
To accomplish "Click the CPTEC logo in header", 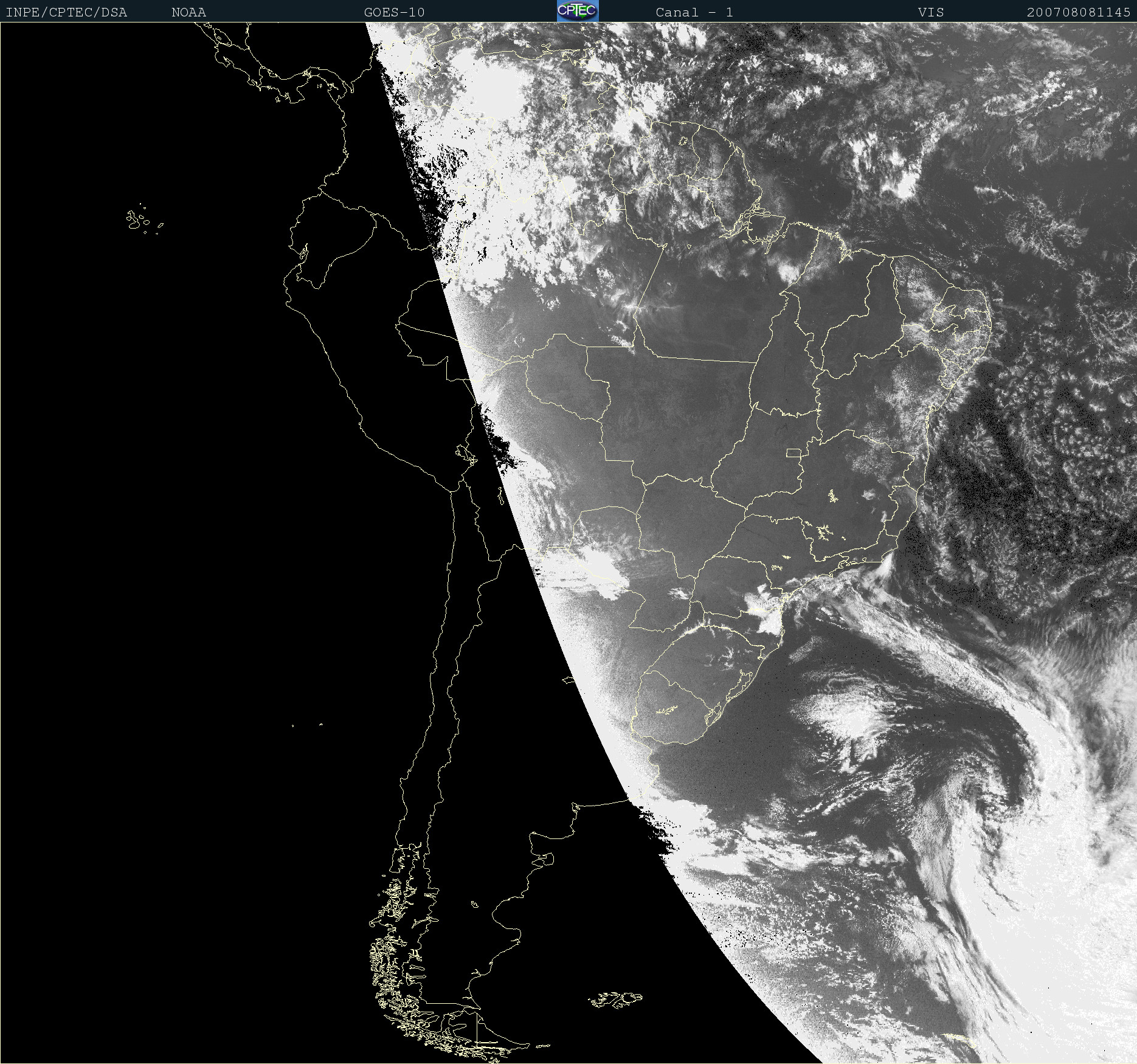I will [578, 11].
